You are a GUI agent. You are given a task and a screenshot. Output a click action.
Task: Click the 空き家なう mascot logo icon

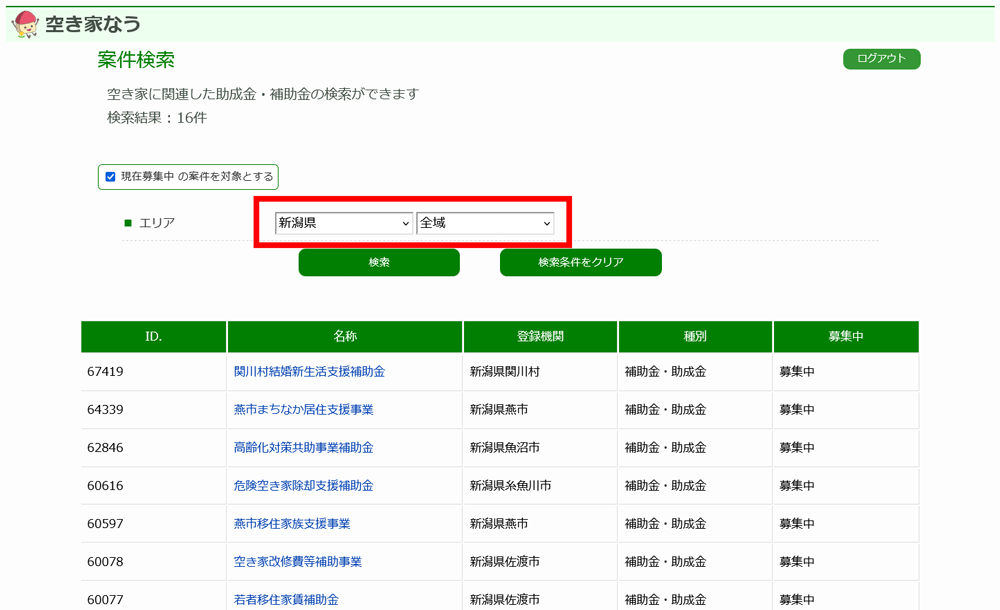point(25,24)
